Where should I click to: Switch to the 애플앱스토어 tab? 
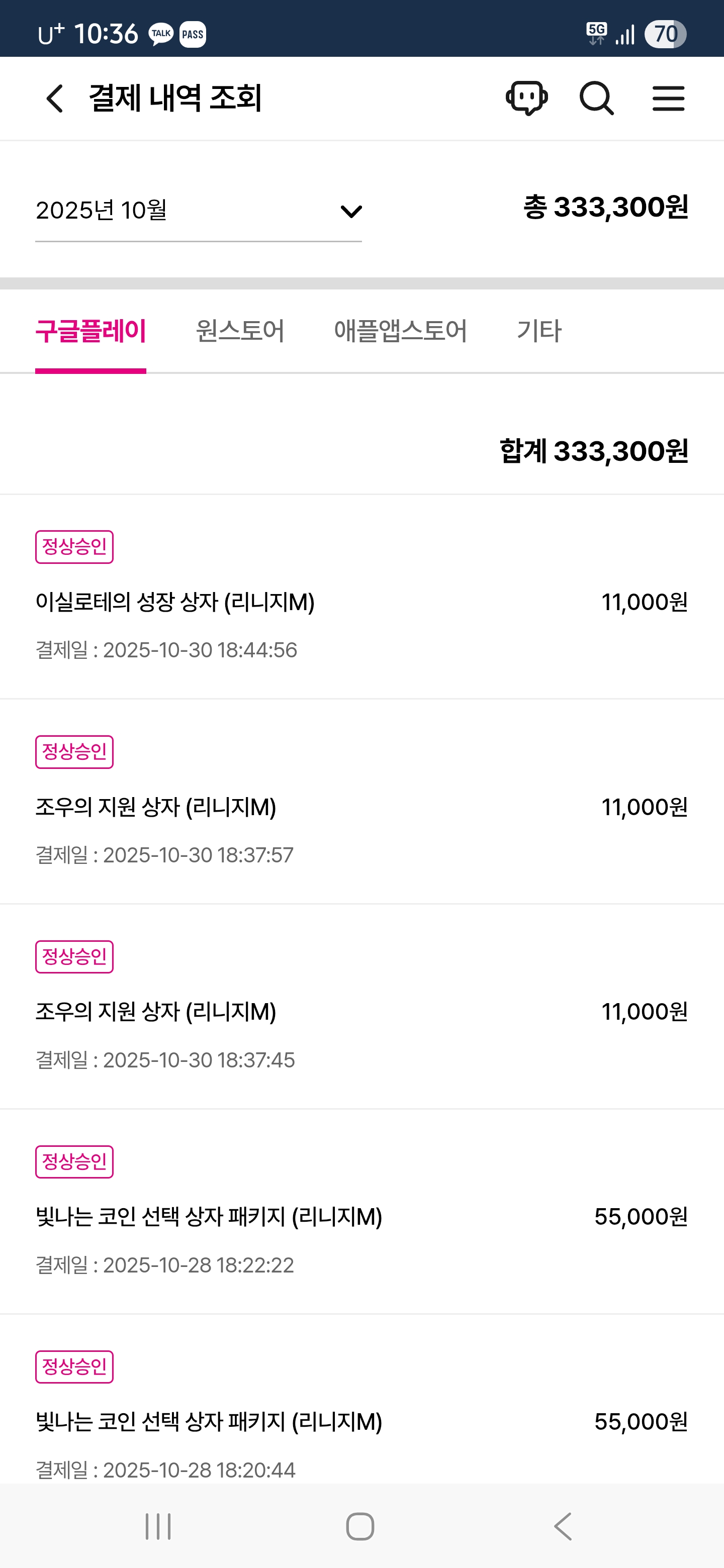click(x=400, y=331)
